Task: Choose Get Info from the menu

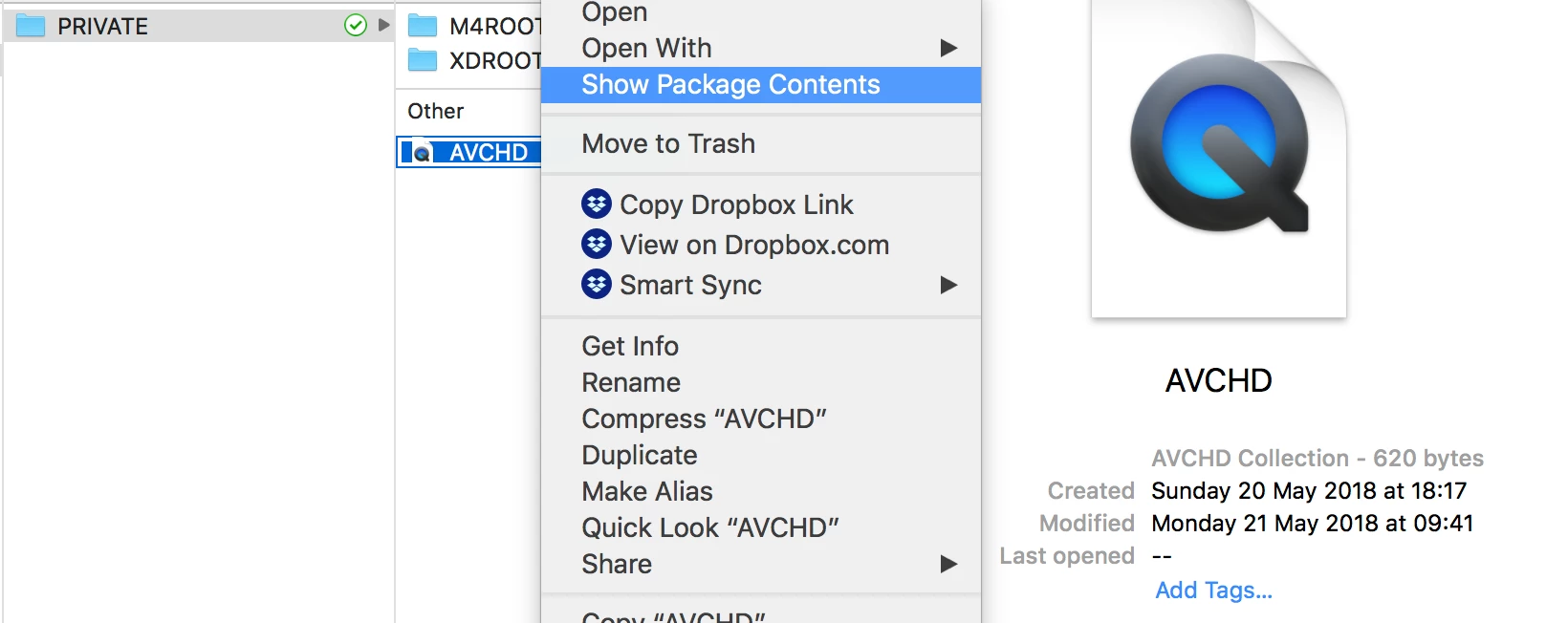Action: coord(761,346)
